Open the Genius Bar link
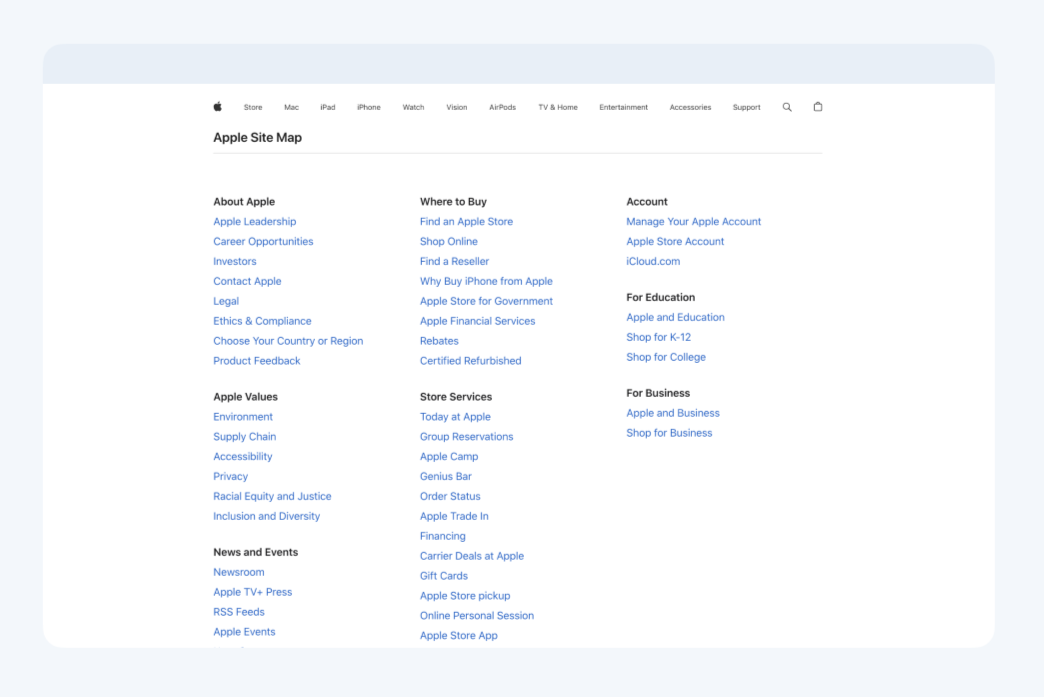Screen dimensions: 1044x697 tap(445, 477)
